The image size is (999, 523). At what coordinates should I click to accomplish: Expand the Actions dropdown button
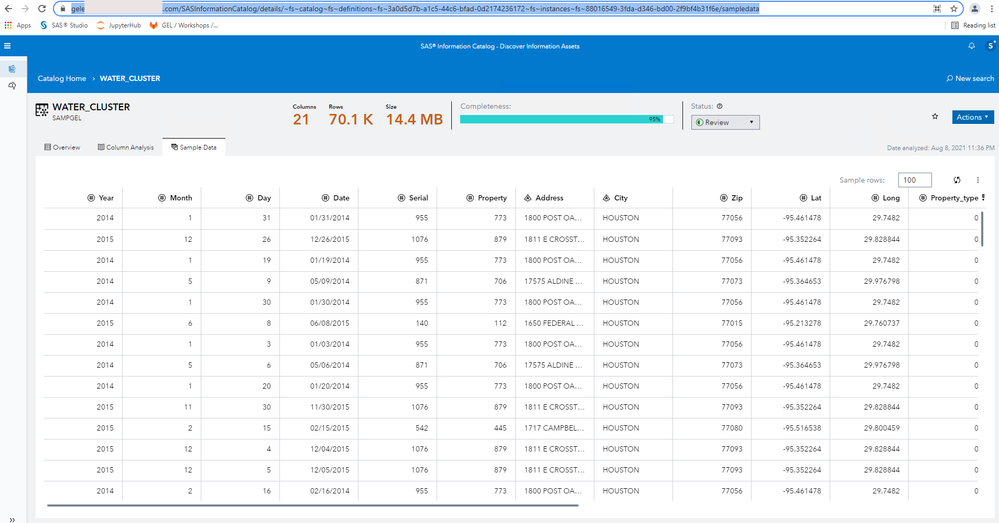pyautogui.click(x=972, y=117)
